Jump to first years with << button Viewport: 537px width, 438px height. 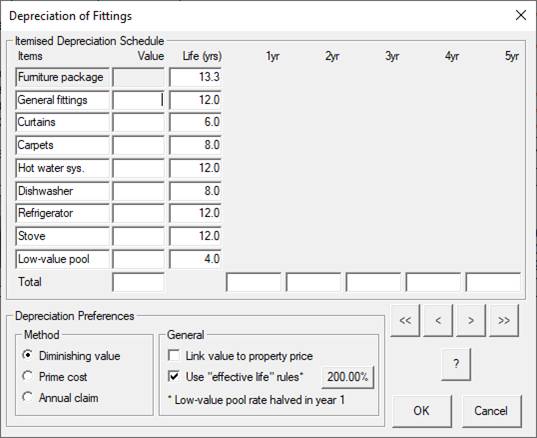[x=405, y=321]
